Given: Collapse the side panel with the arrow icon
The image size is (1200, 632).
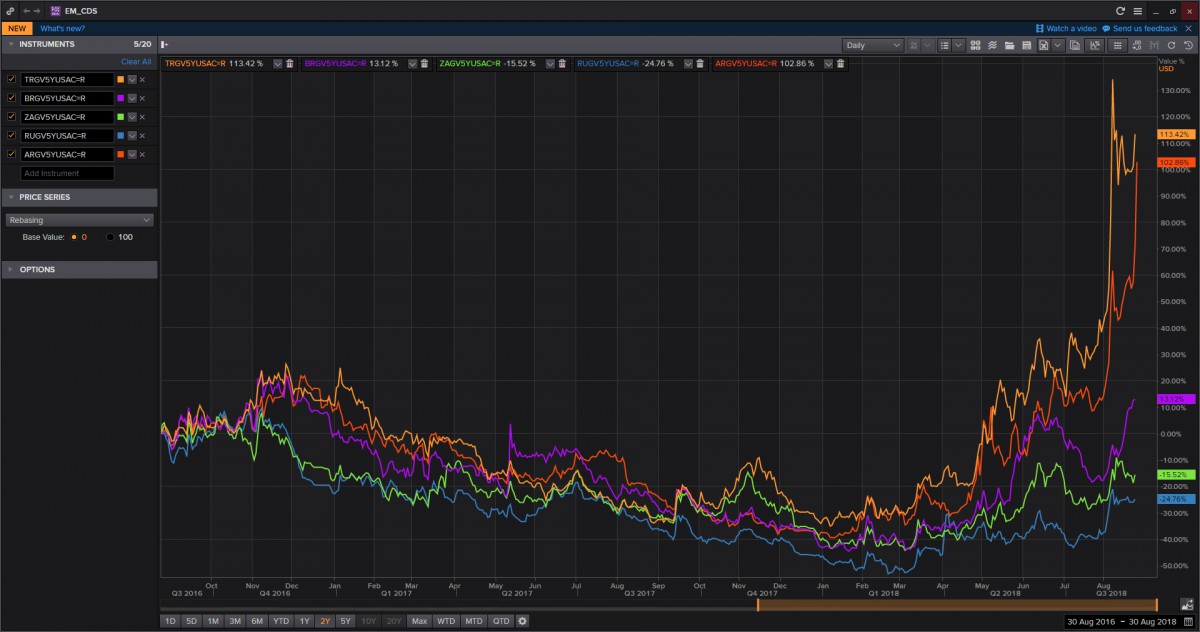Looking at the screenshot, I should (x=165, y=45).
